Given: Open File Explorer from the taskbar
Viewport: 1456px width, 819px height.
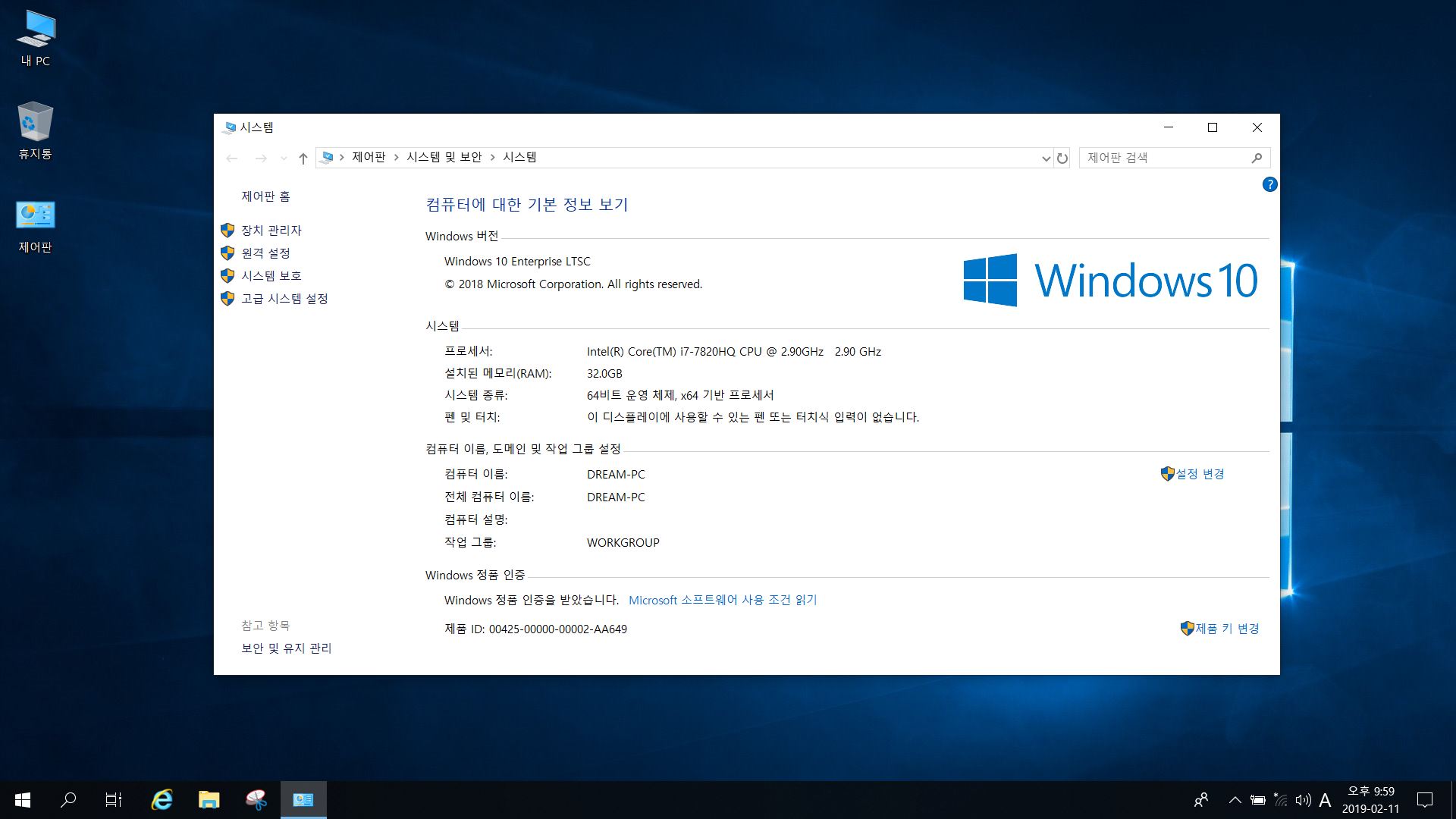Looking at the screenshot, I should [209, 800].
